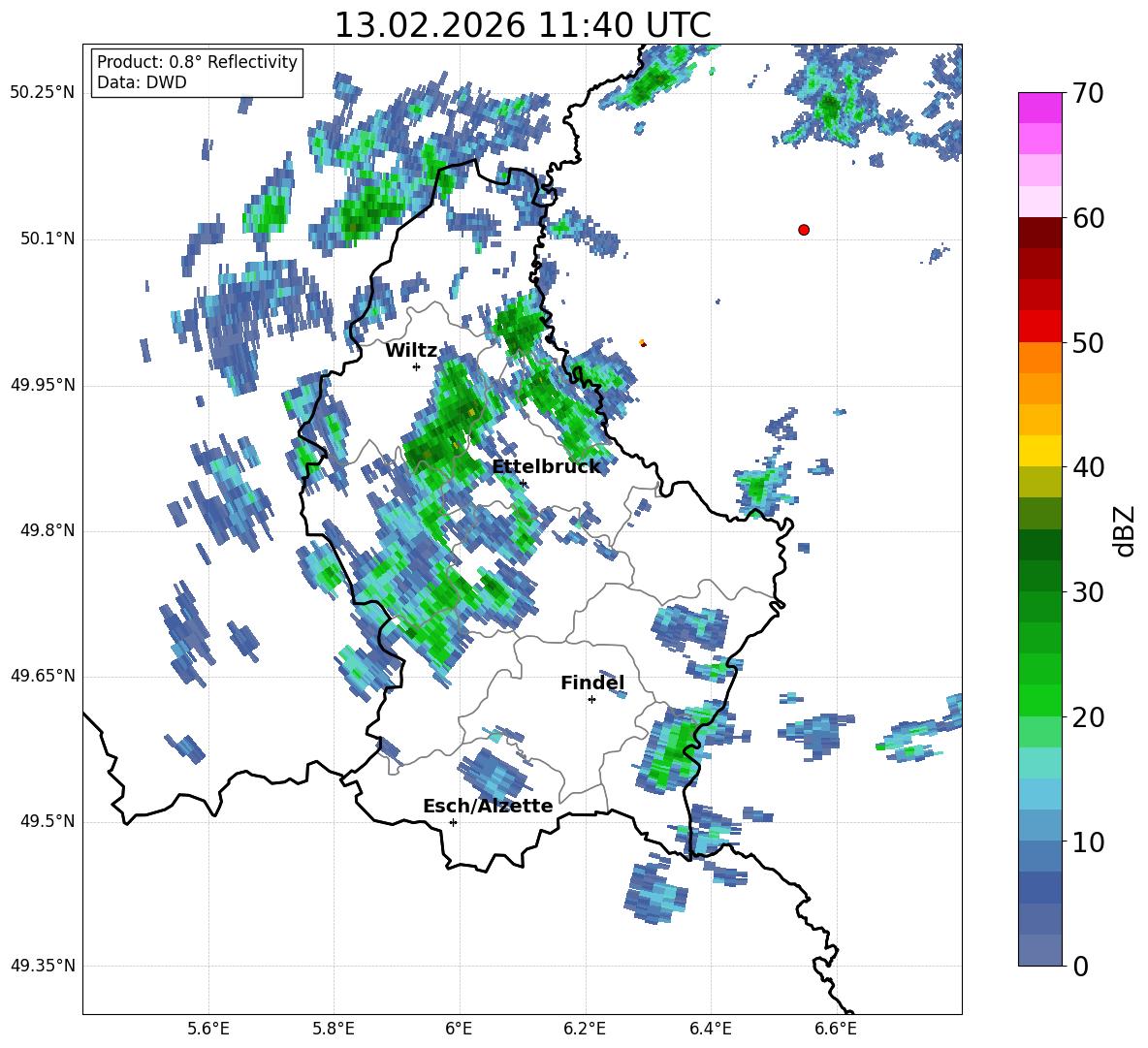Click the dBZ colorbar axis label

(x=1124, y=530)
